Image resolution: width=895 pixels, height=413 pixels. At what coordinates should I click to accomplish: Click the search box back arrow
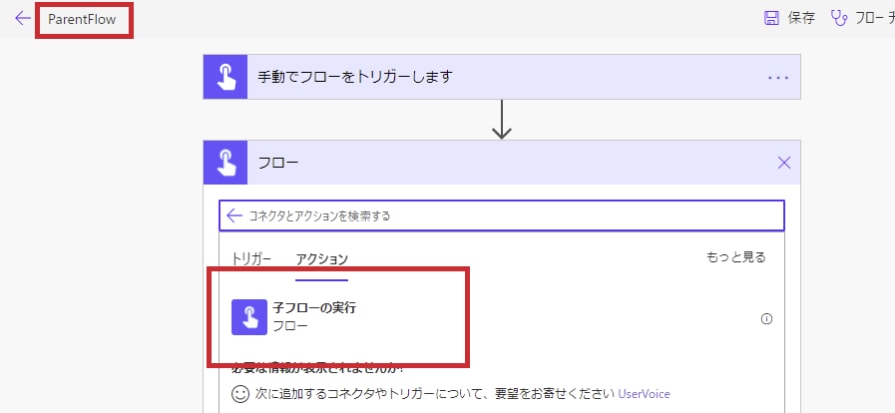click(x=234, y=216)
